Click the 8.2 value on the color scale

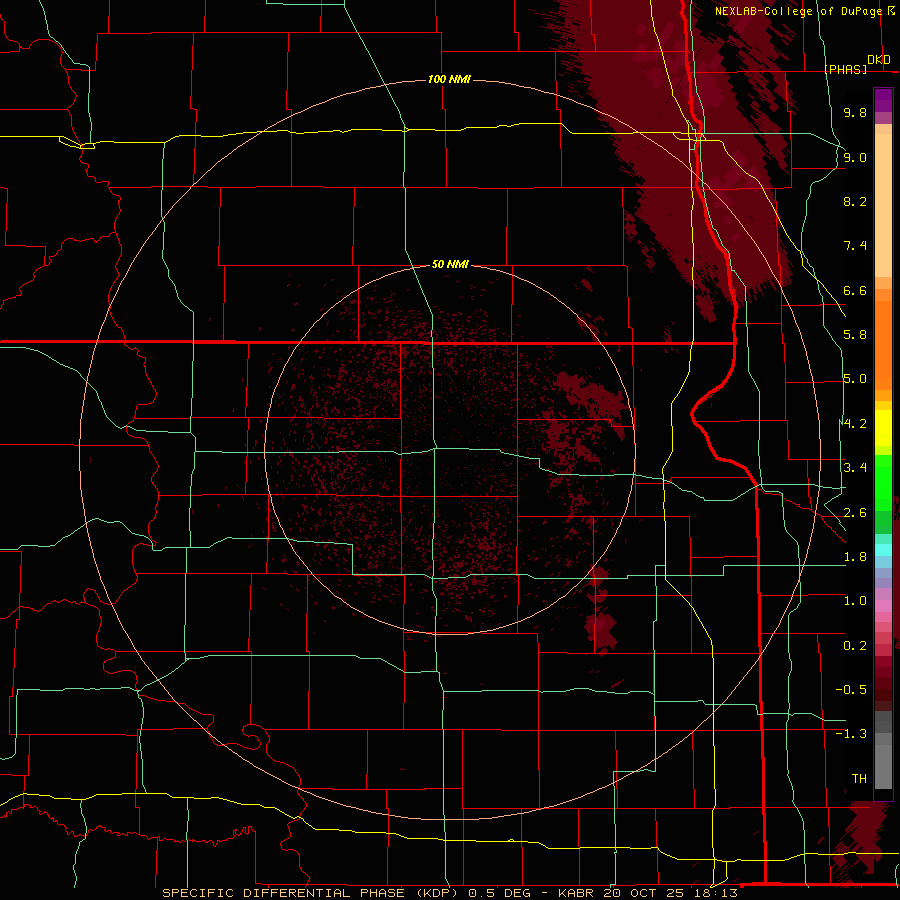pos(855,201)
